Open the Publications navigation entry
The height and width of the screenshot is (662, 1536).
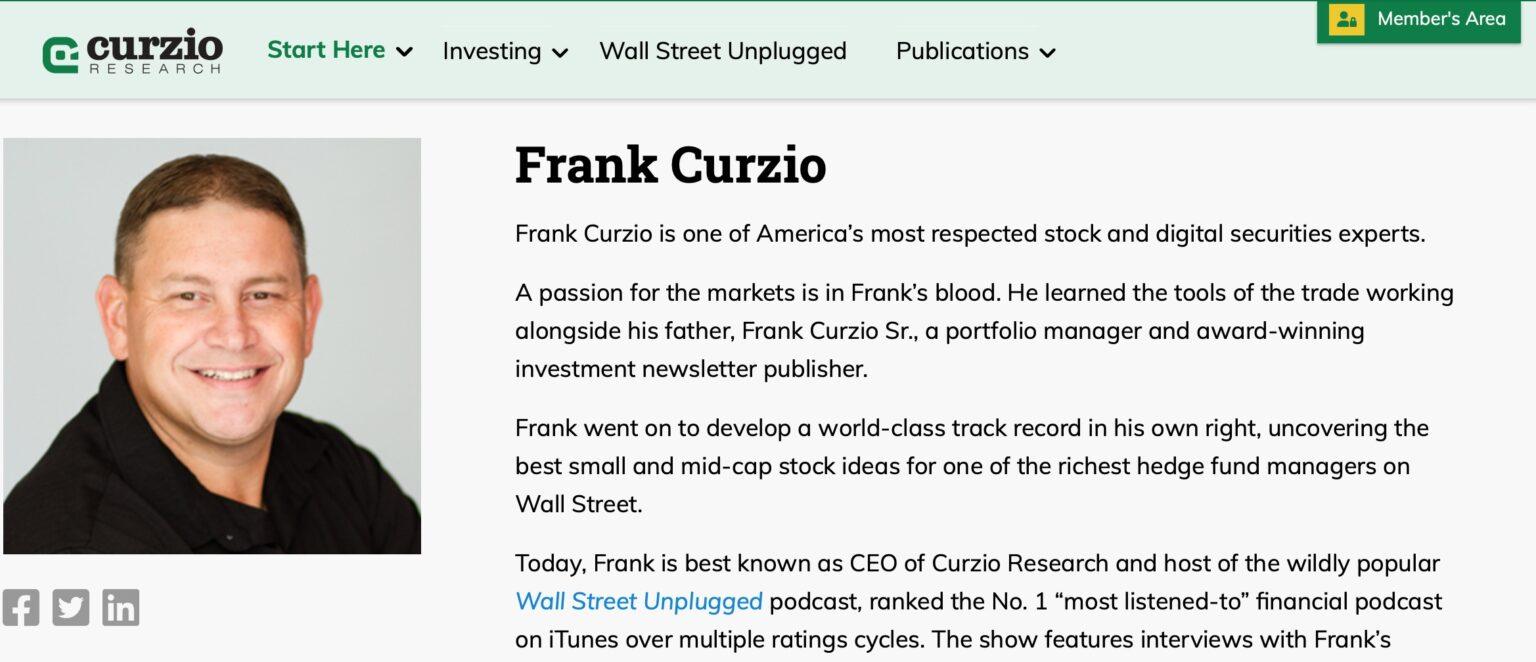coord(962,51)
